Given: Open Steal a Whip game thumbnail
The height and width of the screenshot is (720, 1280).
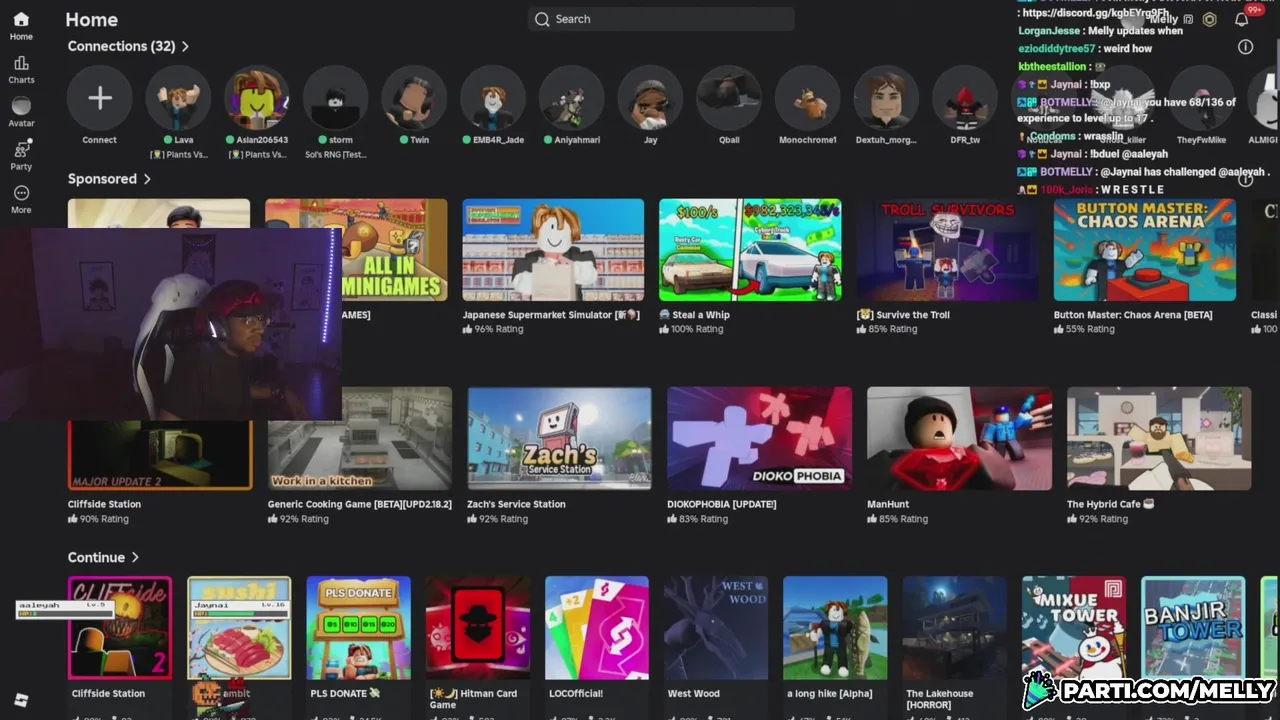Looking at the screenshot, I should (x=750, y=250).
